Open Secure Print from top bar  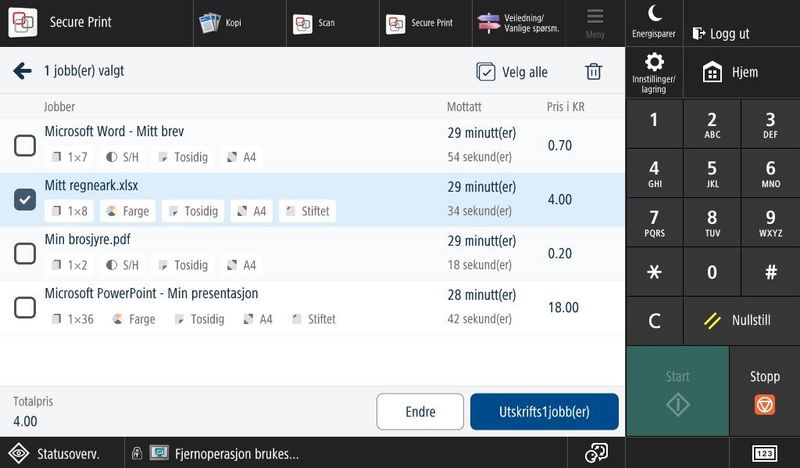pyautogui.click(x=426, y=23)
